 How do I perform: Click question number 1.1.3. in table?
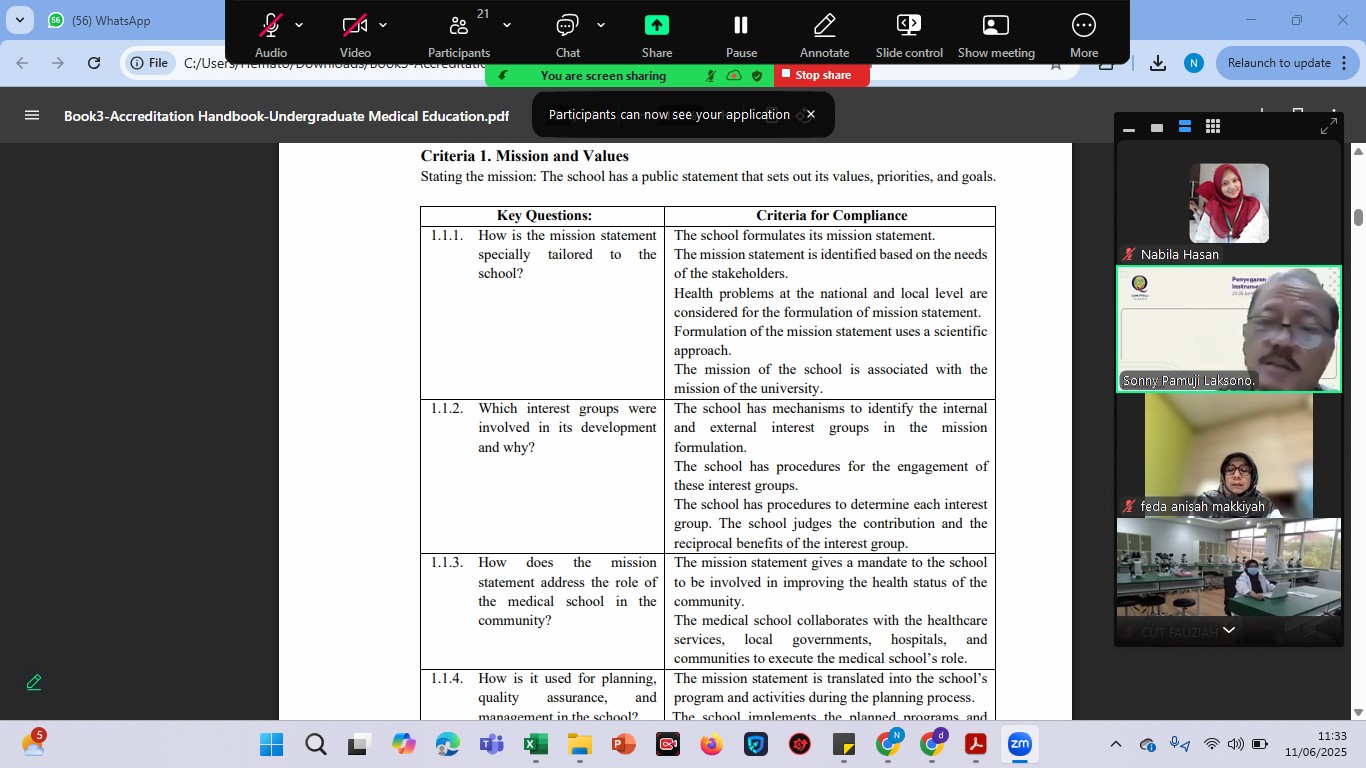click(447, 562)
